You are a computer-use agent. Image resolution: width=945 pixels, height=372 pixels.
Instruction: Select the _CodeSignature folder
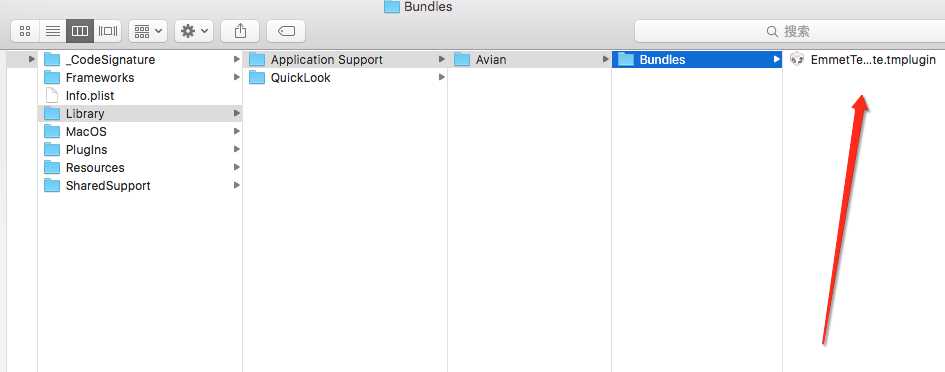pyautogui.click(x=140, y=60)
